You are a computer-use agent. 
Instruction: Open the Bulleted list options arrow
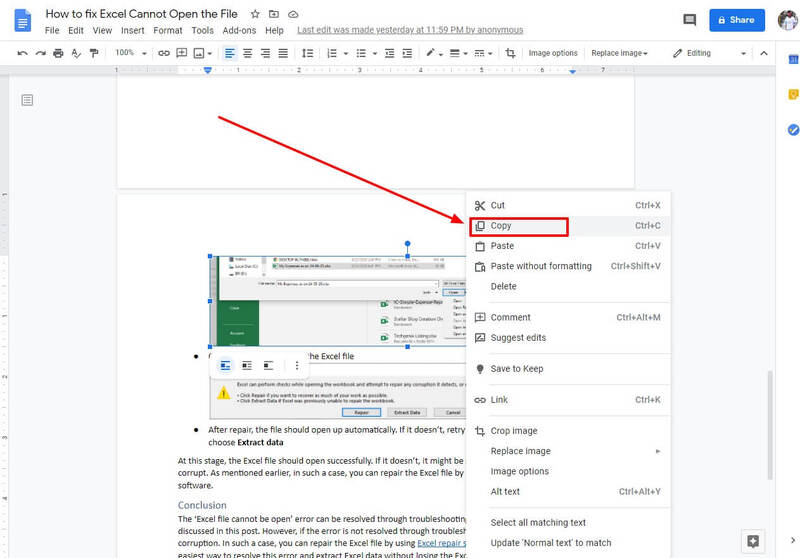(374, 53)
